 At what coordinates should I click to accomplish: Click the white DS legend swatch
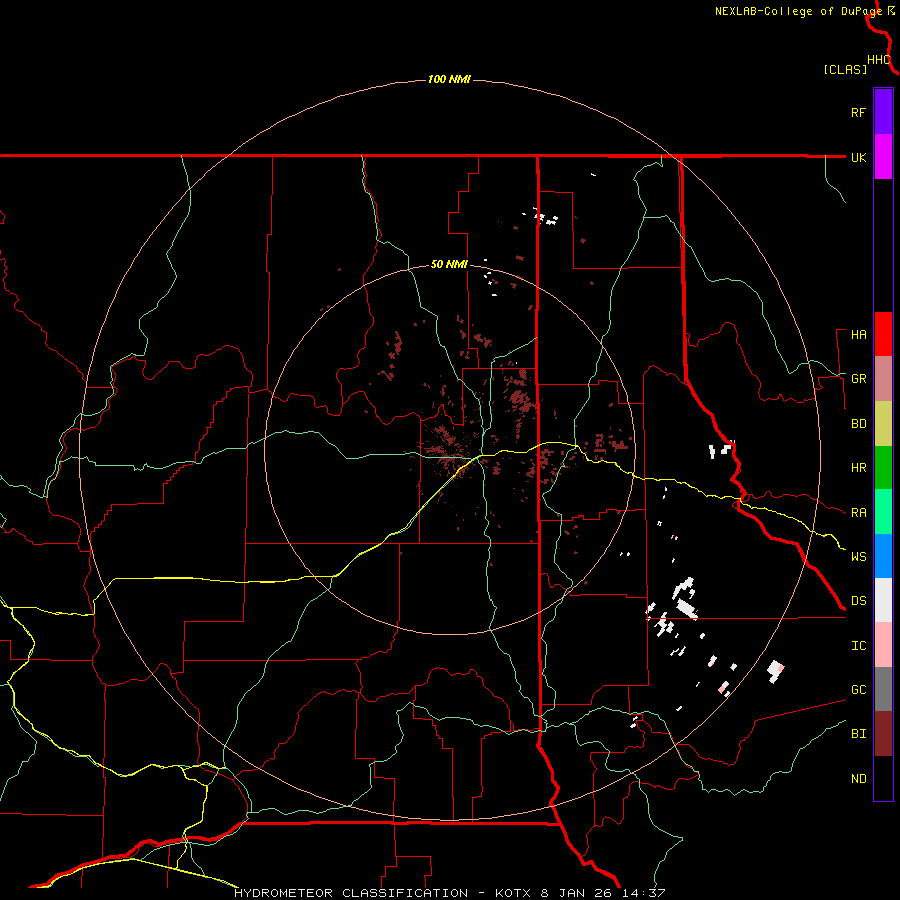(883, 600)
